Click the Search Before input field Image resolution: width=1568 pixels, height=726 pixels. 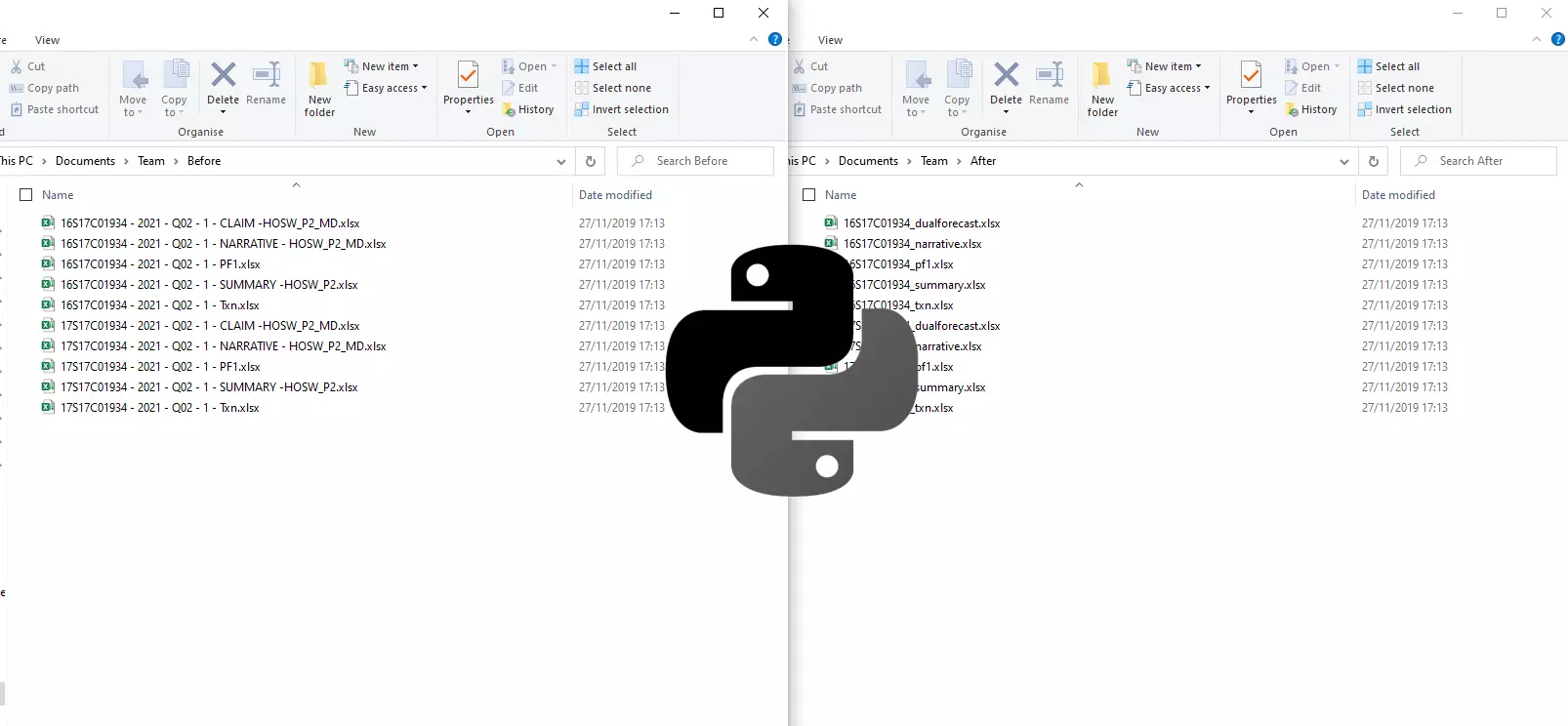click(695, 161)
